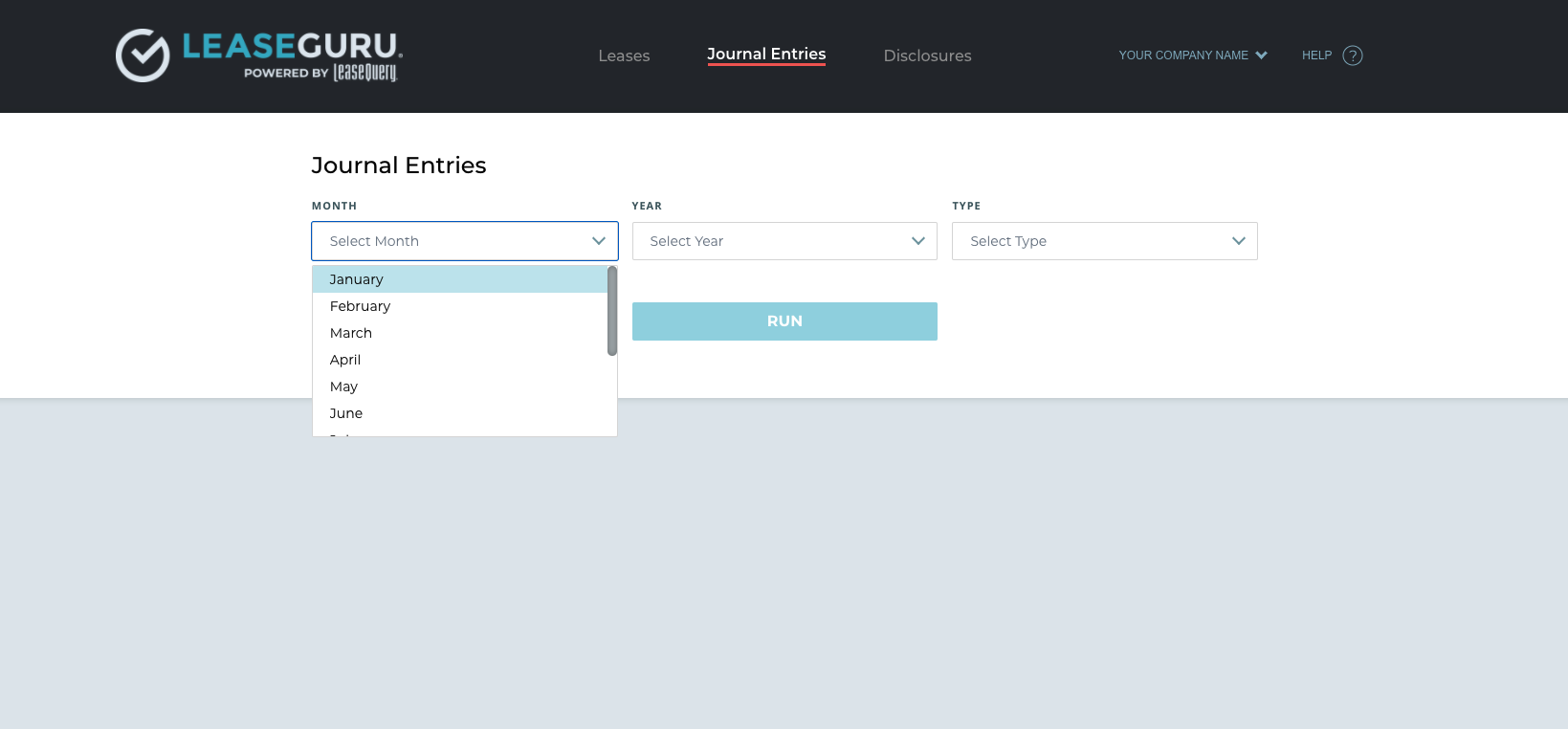
Task: Click the Month dropdown chevron arrow
Action: [x=599, y=241]
